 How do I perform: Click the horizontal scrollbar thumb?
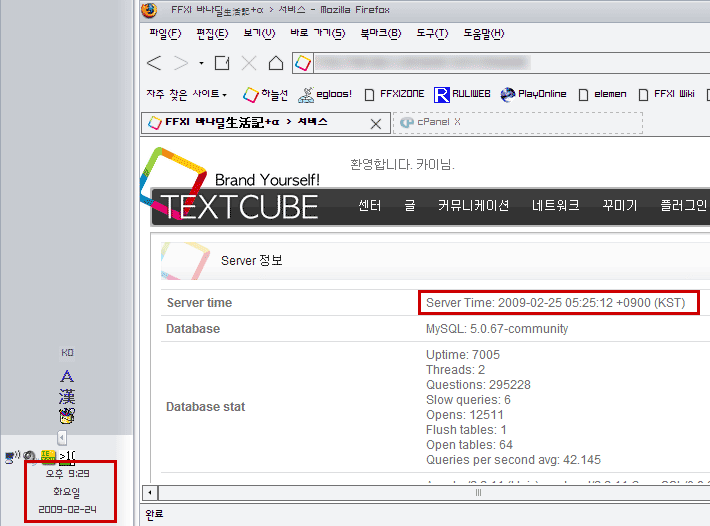479,493
